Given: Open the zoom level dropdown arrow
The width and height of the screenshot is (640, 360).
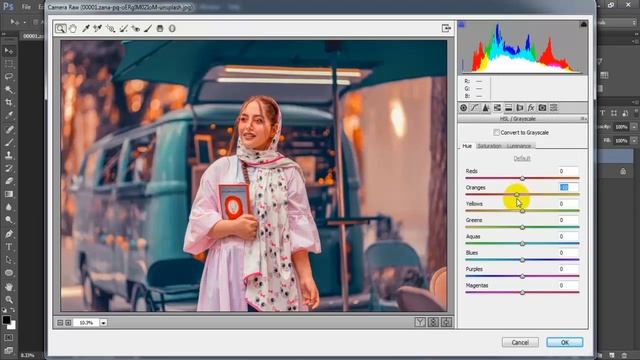Looking at the screenshot, I should pyautogui.click(x=104, y=322).
